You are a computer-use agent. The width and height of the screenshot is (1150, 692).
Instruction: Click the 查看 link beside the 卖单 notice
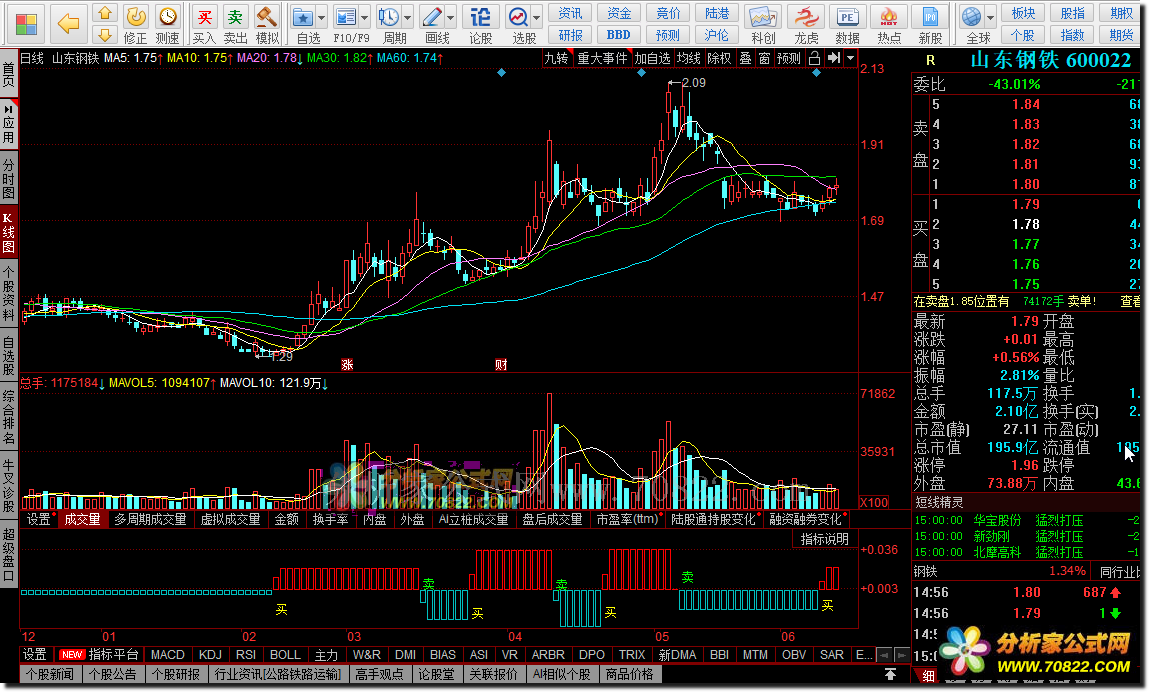1130,301
